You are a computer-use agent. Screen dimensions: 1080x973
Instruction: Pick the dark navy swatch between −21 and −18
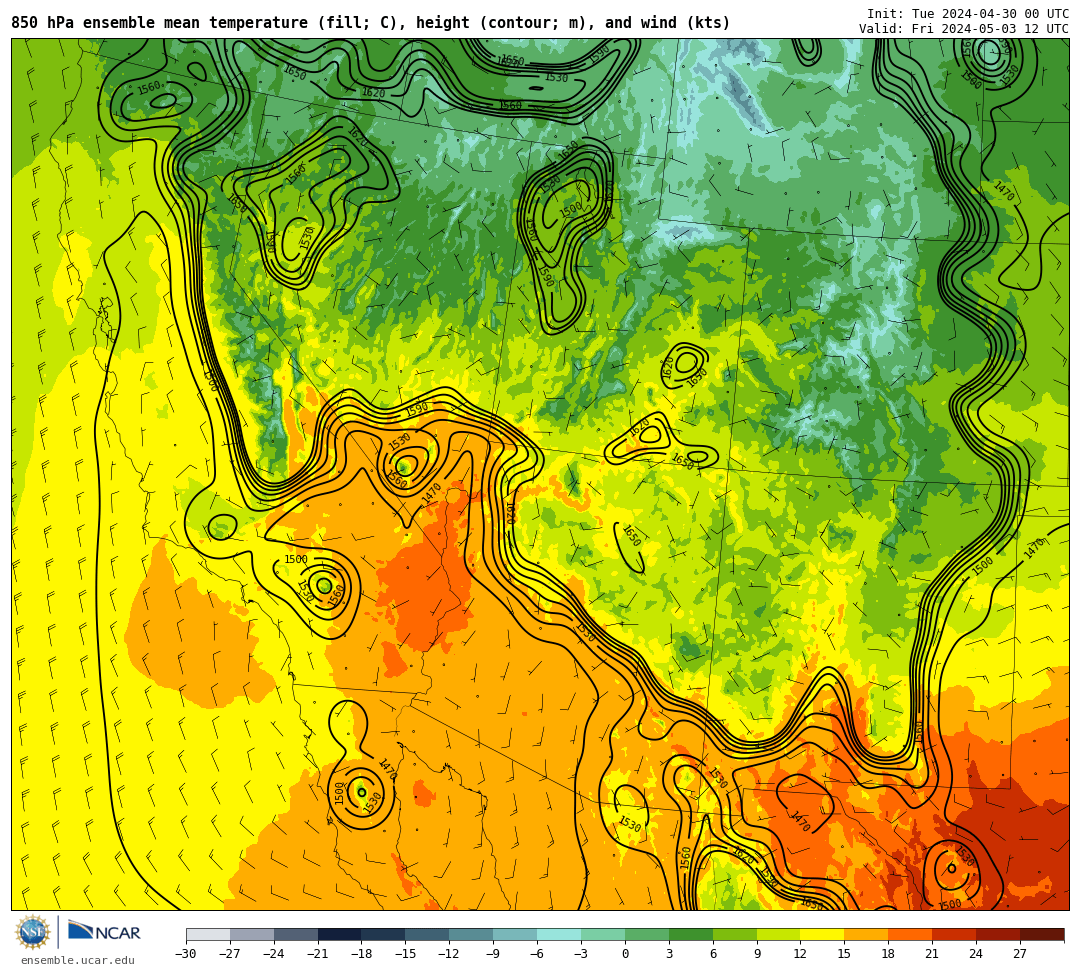340,934
